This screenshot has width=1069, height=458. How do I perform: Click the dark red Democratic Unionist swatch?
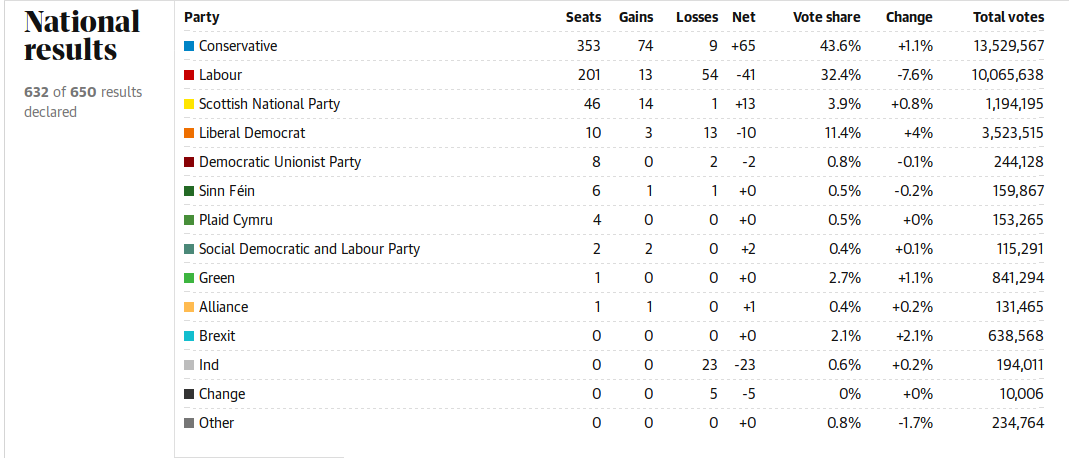point(189,162)
